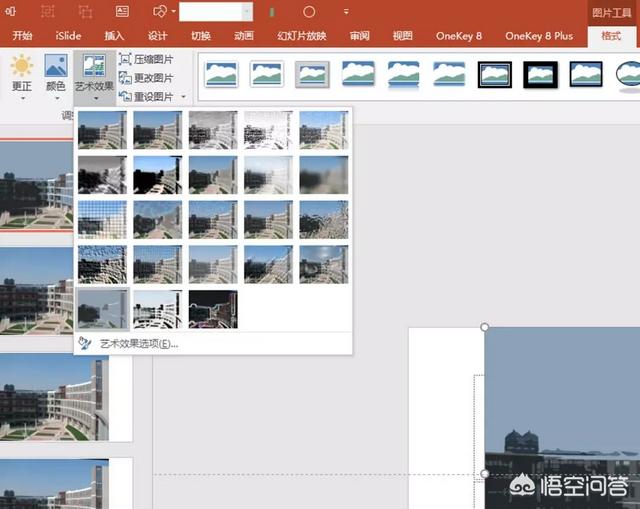This screenshot has width=640, height=509.
Task: Choose second artistic effect, row three
Action: click(158, 220)
